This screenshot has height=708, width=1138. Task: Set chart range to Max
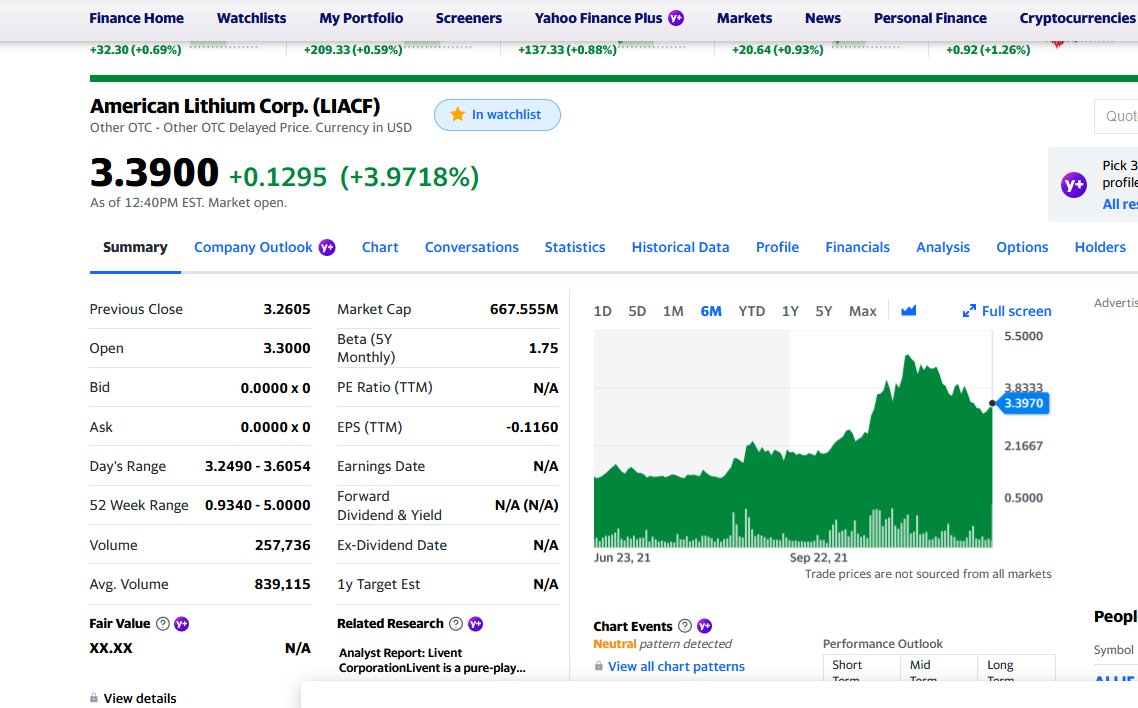pyautogui.click(x=863, y=311)
